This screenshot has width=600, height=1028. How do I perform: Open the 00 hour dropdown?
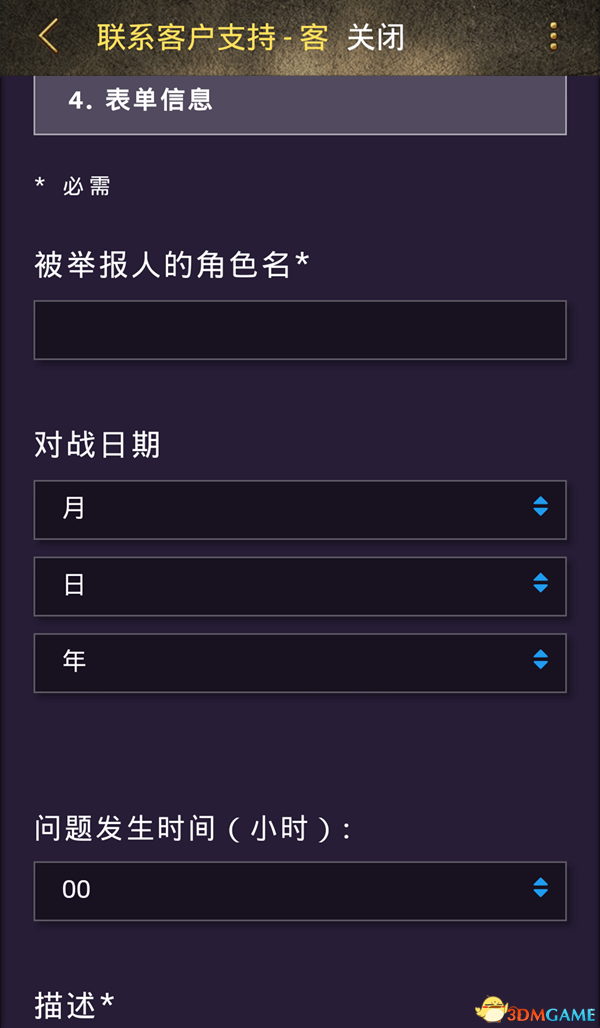[300, 891]
